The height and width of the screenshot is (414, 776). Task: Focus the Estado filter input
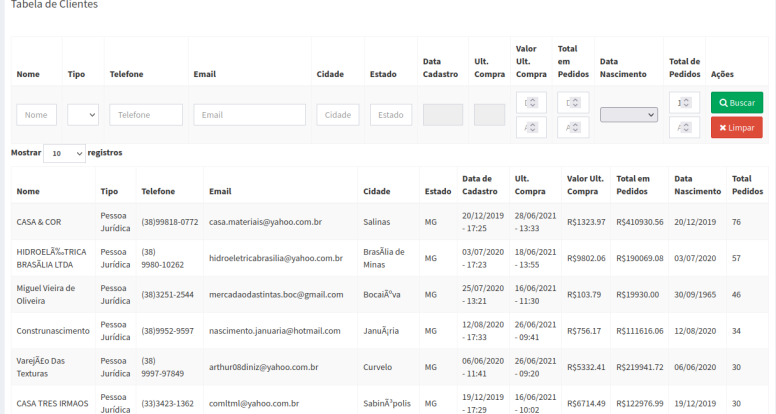coord(391,115)
